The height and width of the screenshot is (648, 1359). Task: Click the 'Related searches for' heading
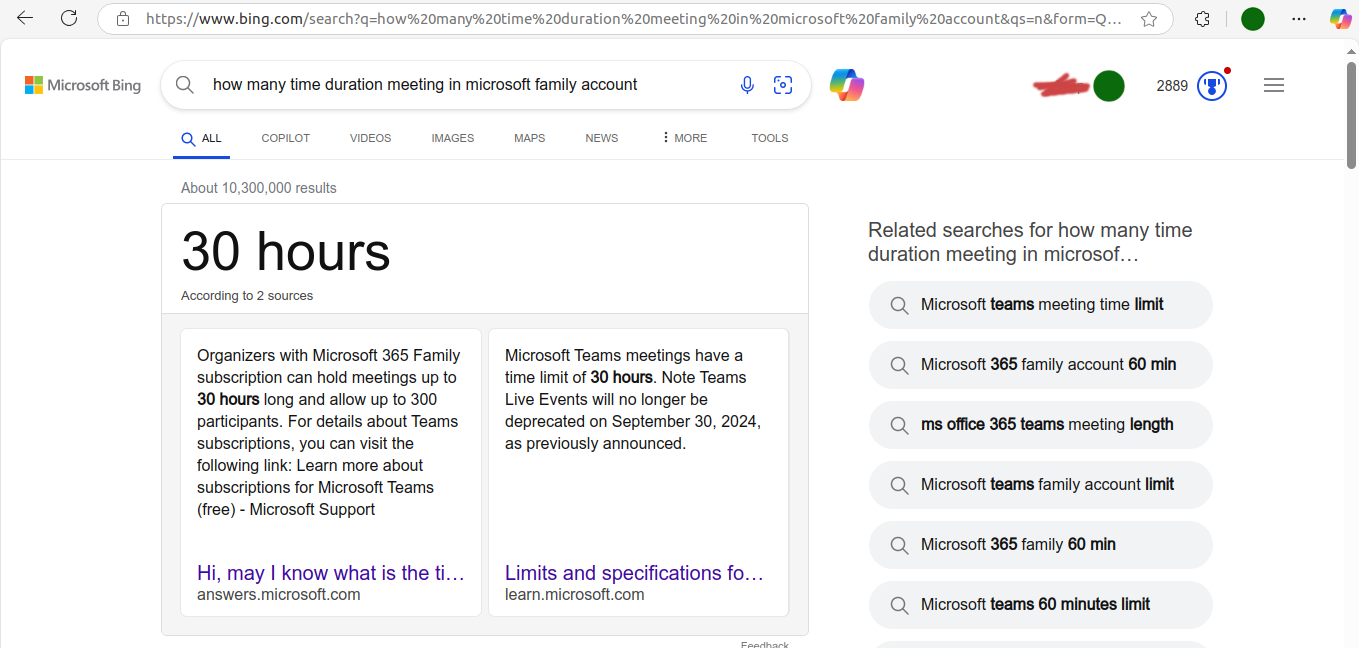pyautogui.click(x=1030, y=242)
